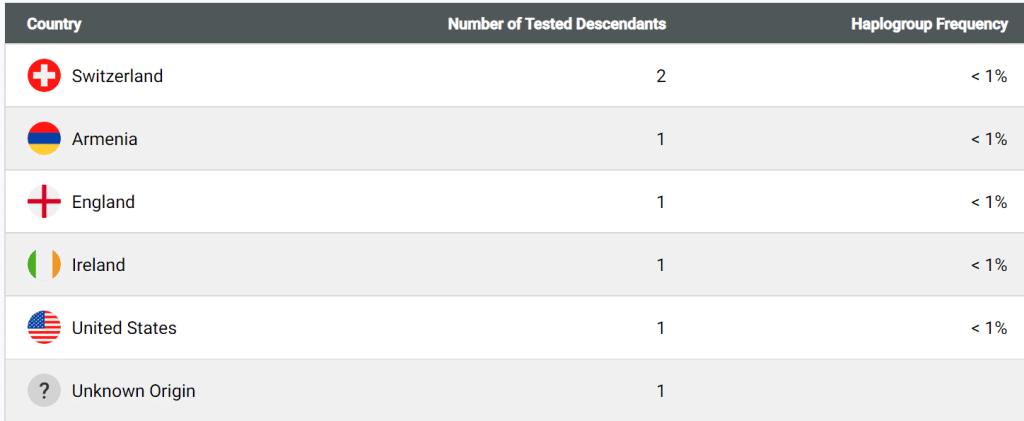1024x421 pixels.
Task: Sort by Number of Tested Descendants header
Action: pos(556,24)
